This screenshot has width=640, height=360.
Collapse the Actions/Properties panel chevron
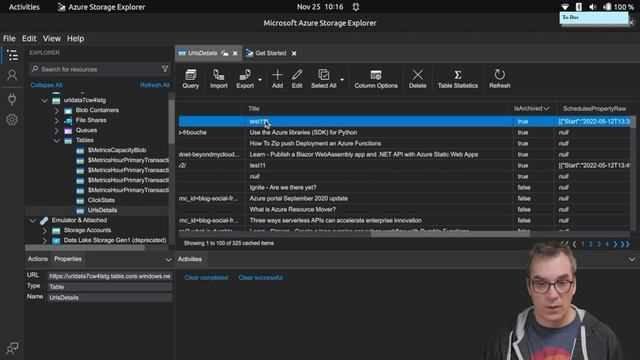point(168,260)
